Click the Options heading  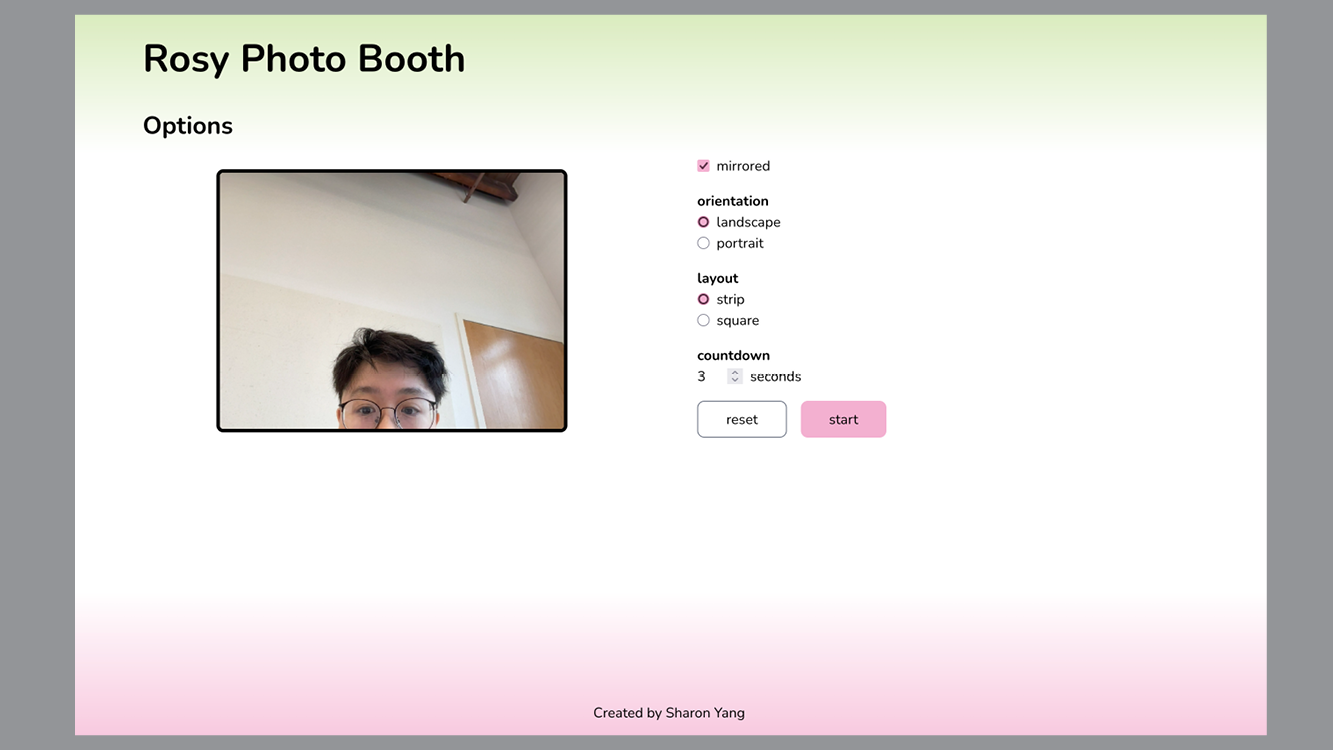point(187,125)
